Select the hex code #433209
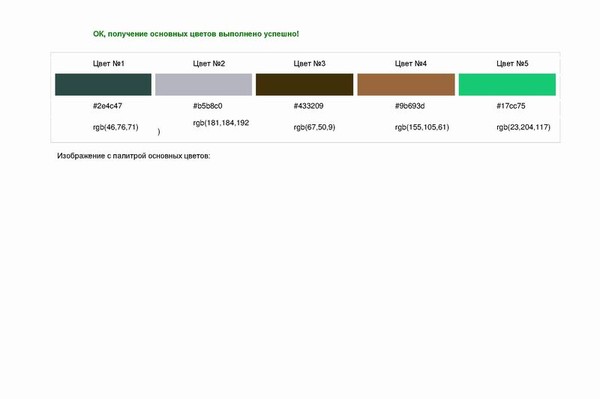 tap(308, 106)
